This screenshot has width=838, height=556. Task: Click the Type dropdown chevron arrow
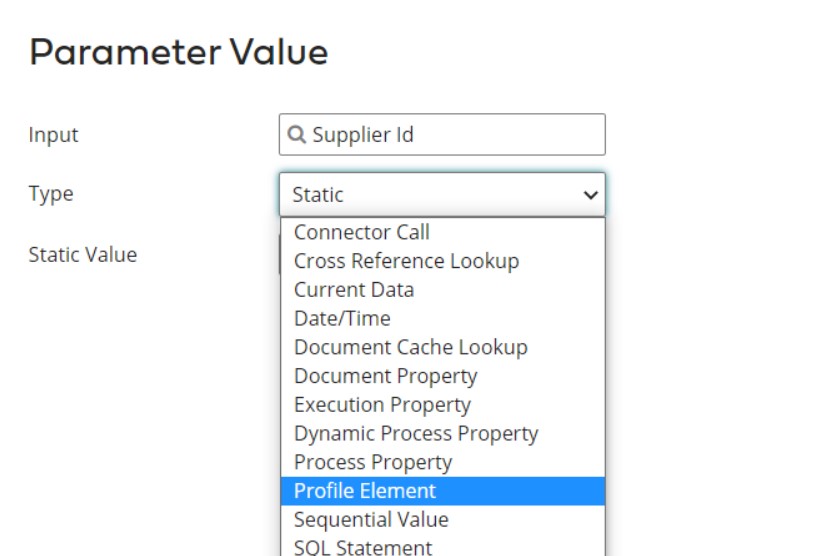tap(590, 195)
